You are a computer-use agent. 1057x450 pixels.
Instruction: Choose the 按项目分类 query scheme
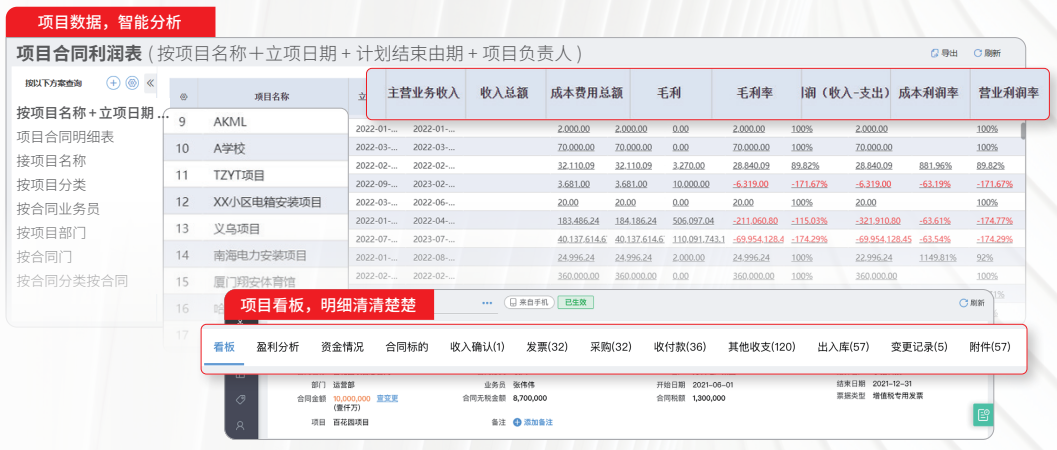51,184
